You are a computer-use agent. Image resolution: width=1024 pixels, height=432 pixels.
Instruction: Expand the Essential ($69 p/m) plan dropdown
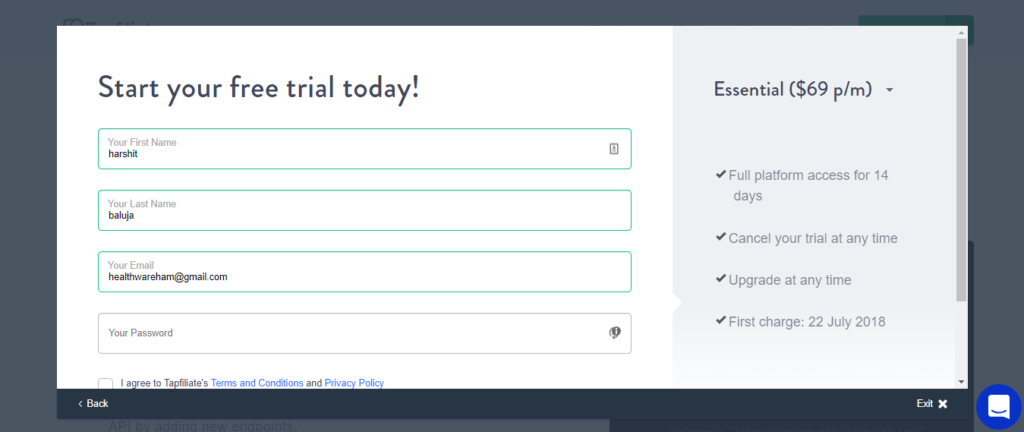coord(803,89)
